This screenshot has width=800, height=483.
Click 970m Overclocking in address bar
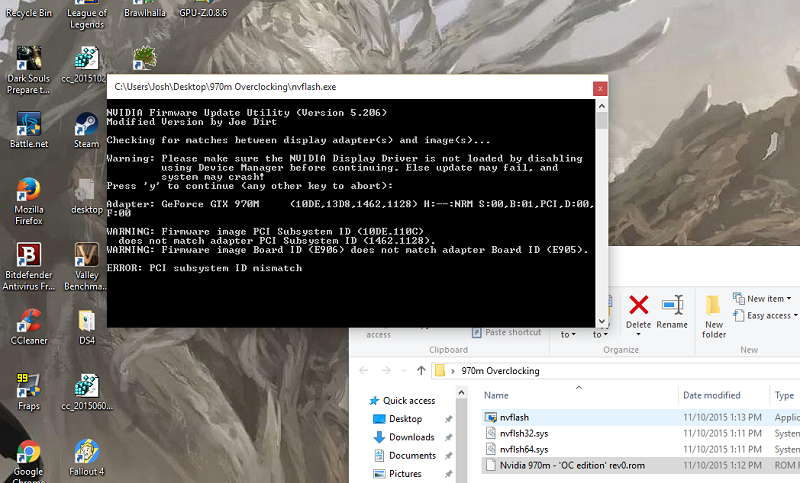point(500,371)
